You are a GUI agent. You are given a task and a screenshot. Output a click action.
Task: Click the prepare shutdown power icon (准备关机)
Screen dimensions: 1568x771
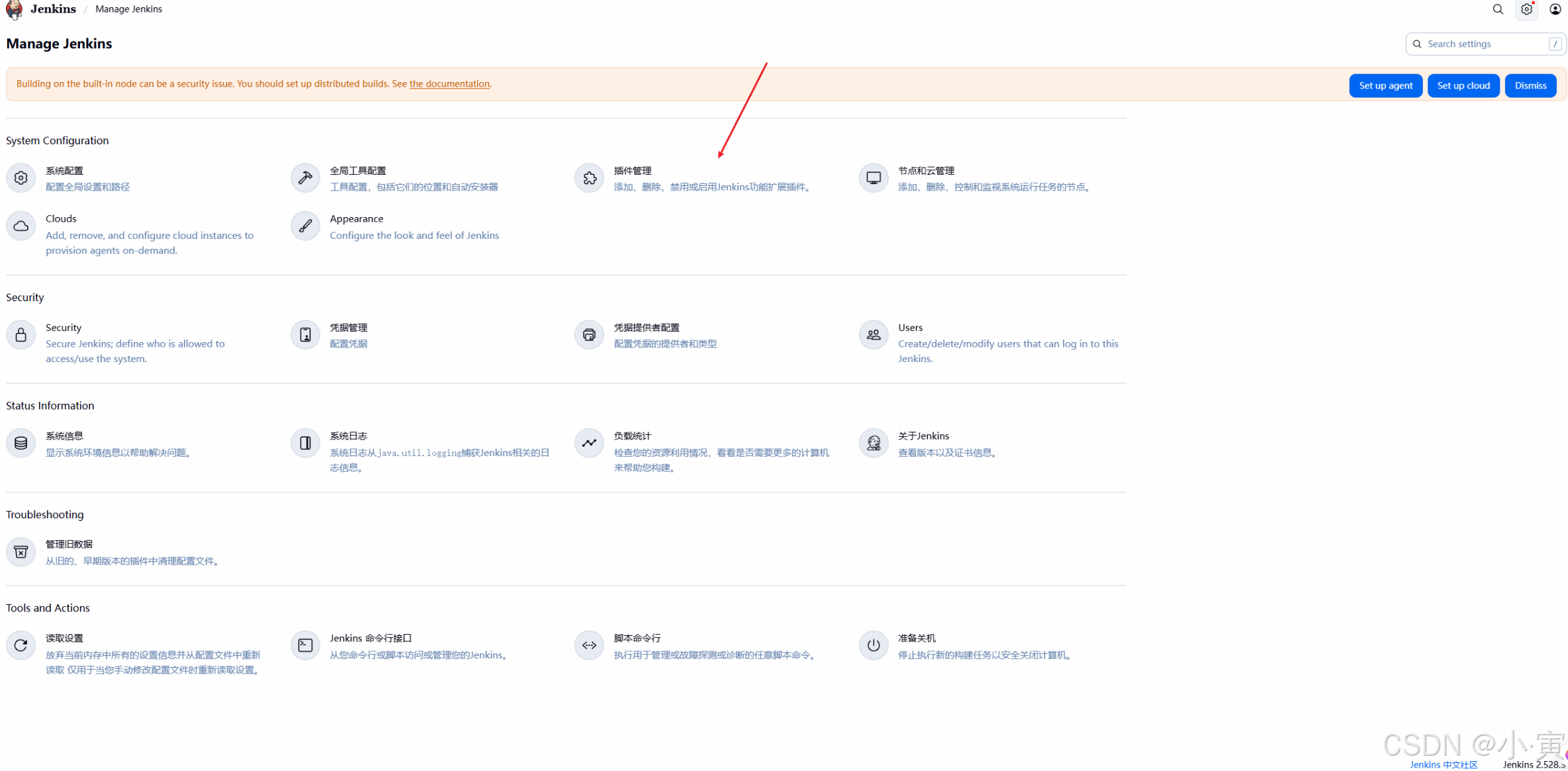873,645
